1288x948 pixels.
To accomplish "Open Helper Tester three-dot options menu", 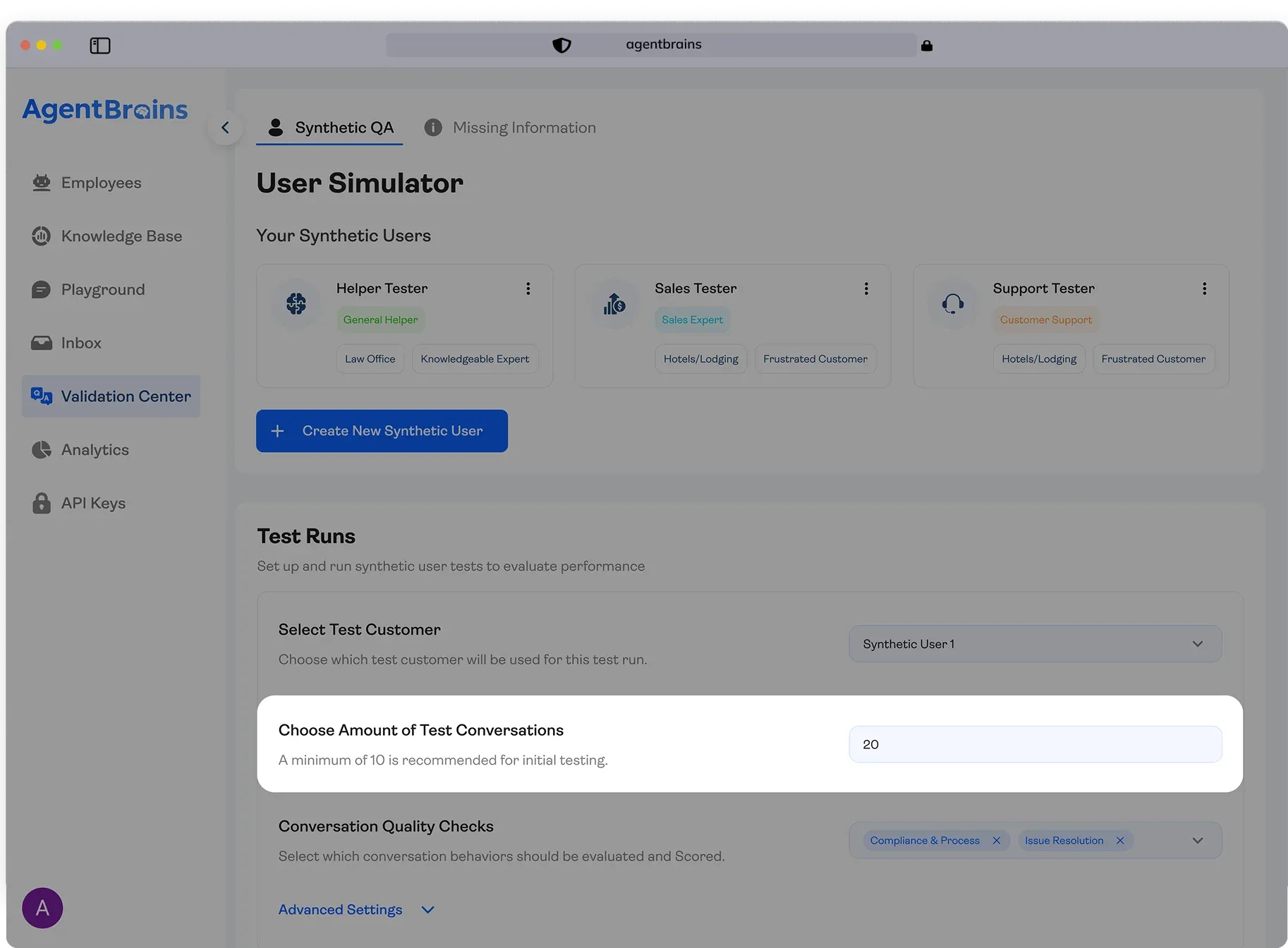I will [x=528, y=288].
